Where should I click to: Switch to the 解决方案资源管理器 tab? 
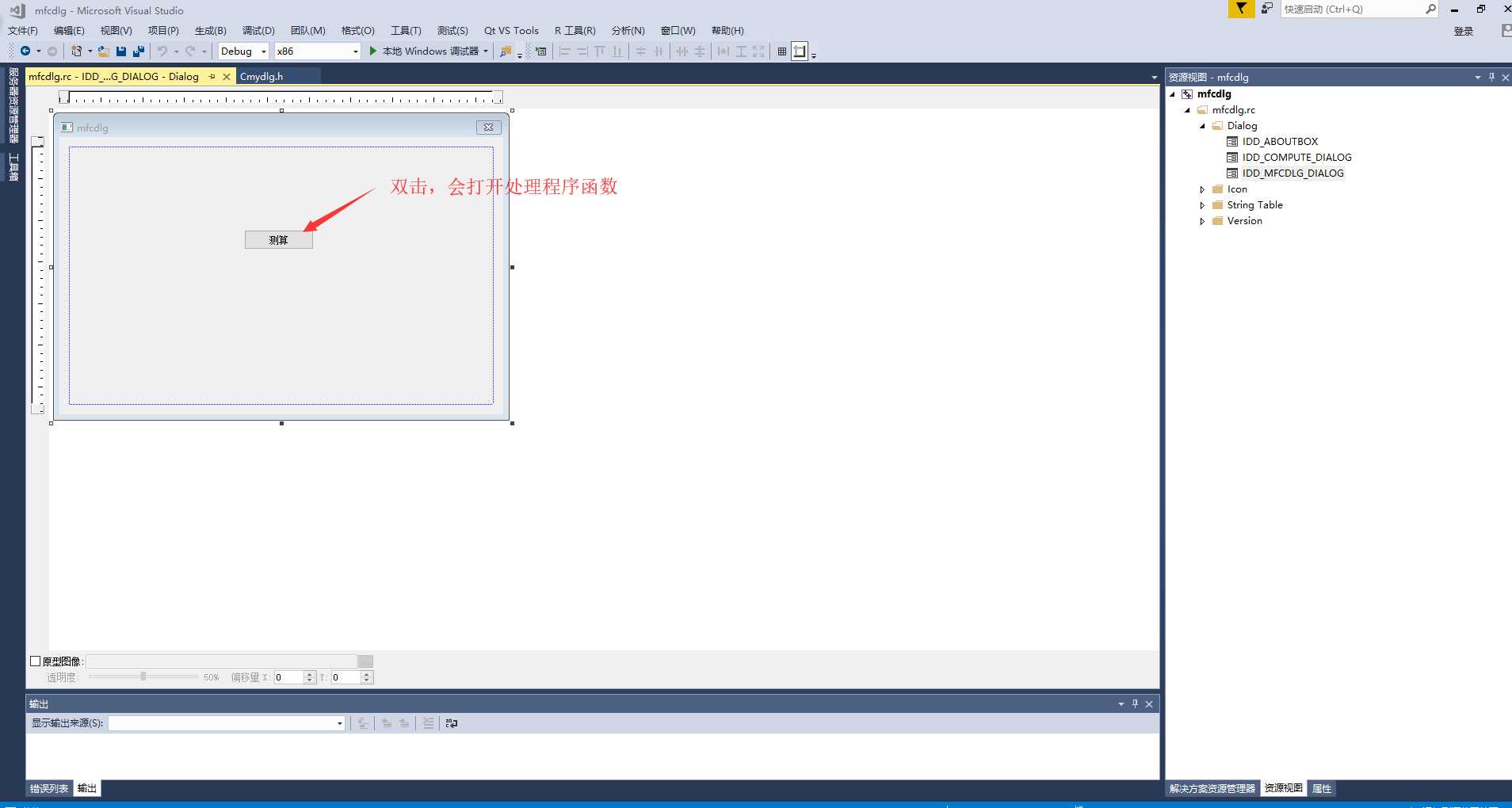(1212, 788)
